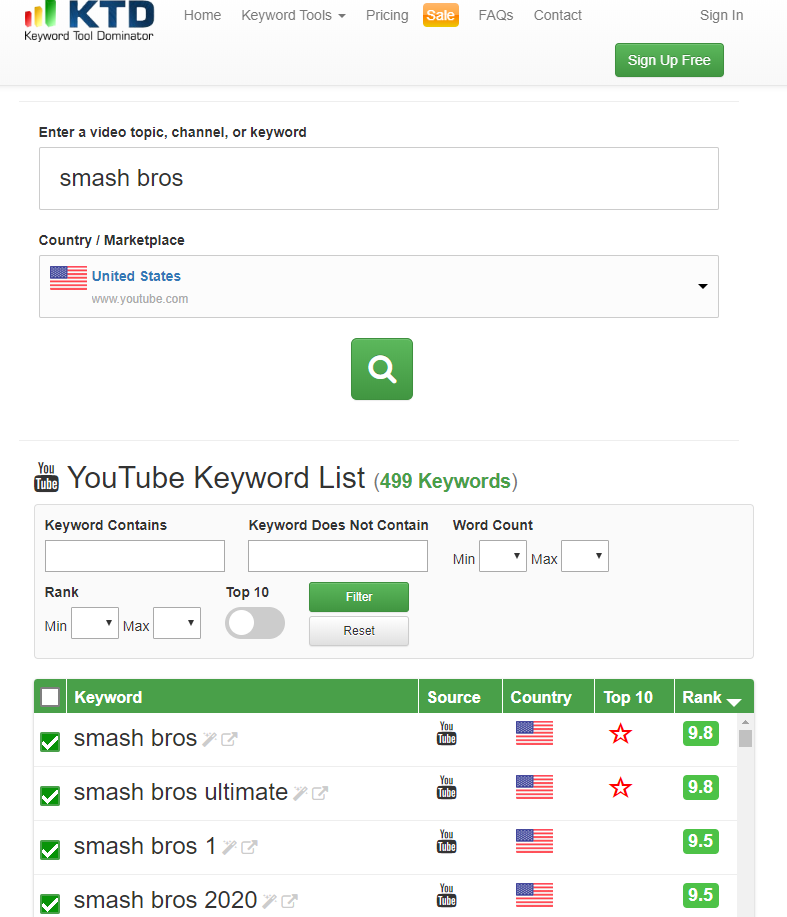Click the green magnifier search button
The width and height of the screenshot is (787, 917).
click(382, 369)
